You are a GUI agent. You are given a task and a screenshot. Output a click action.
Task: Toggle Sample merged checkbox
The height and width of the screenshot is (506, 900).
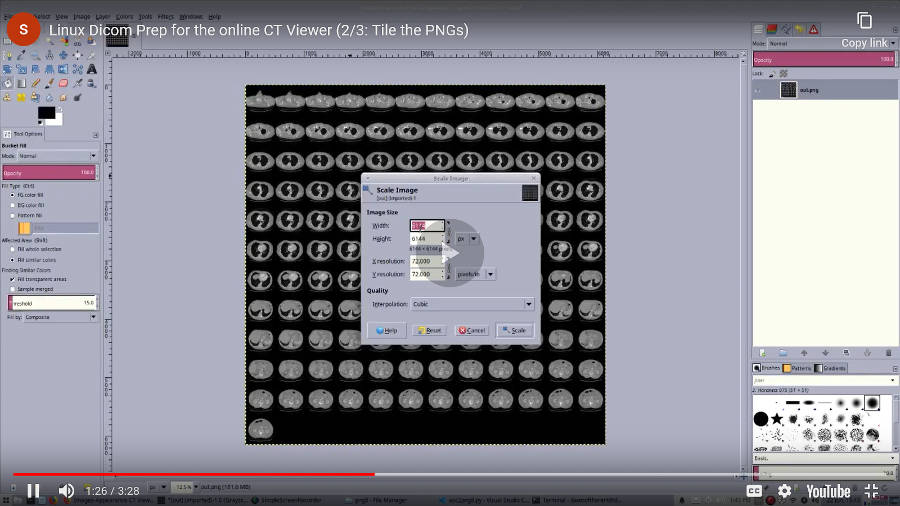tap(13, 289)
